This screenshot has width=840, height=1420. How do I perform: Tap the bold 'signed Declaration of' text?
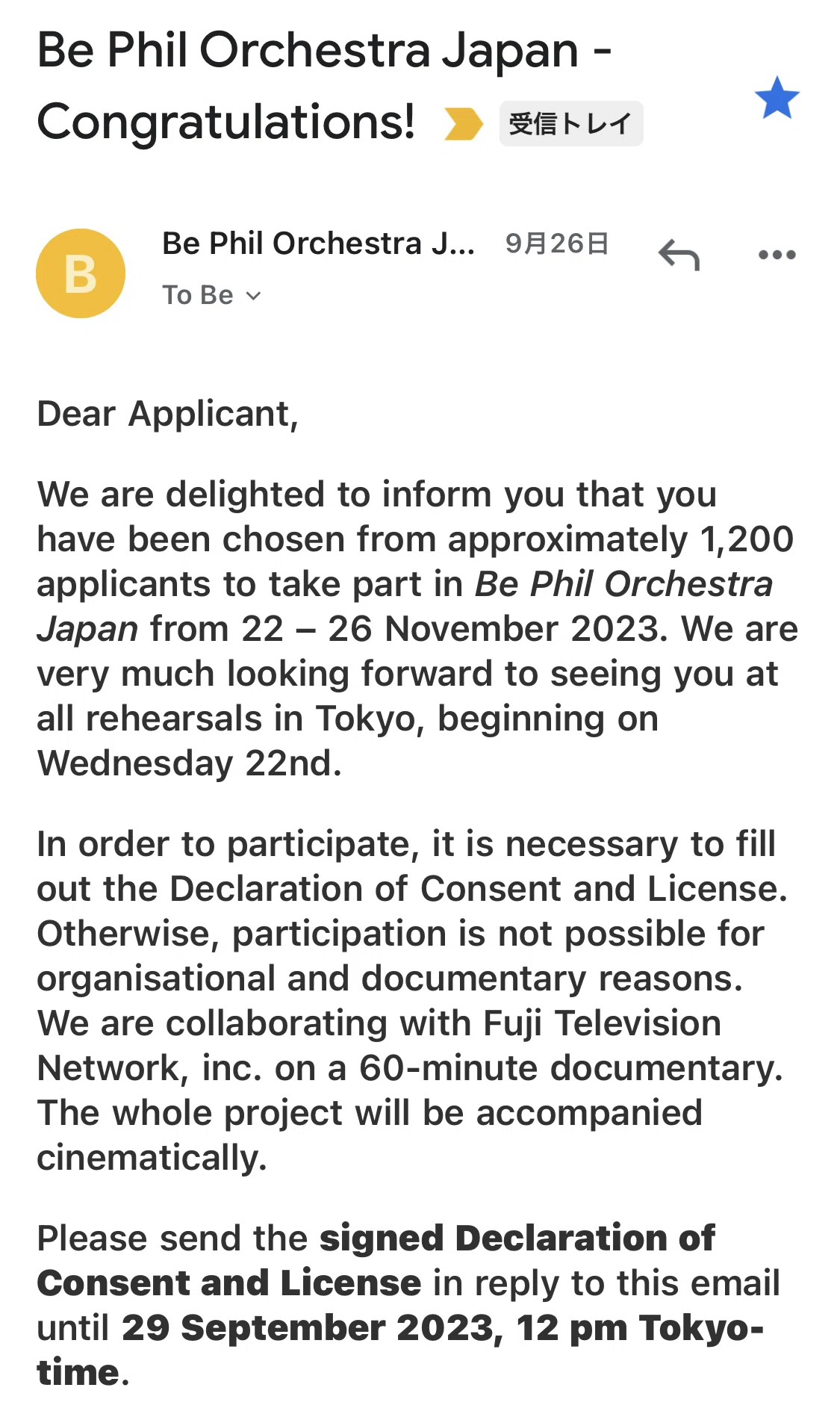[517, 1238]
